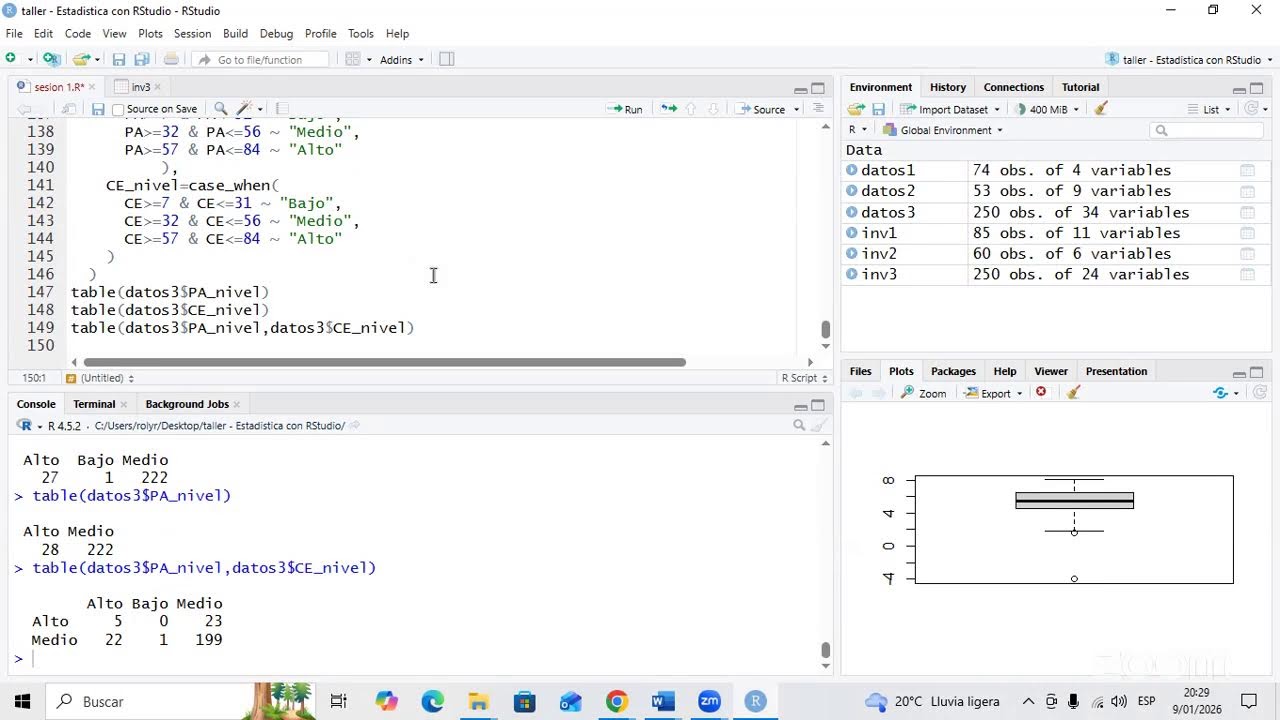This screenshot has width=1280, height=720.
Task: Switch to the inv3 editor tab
Action: coord(141,87)
